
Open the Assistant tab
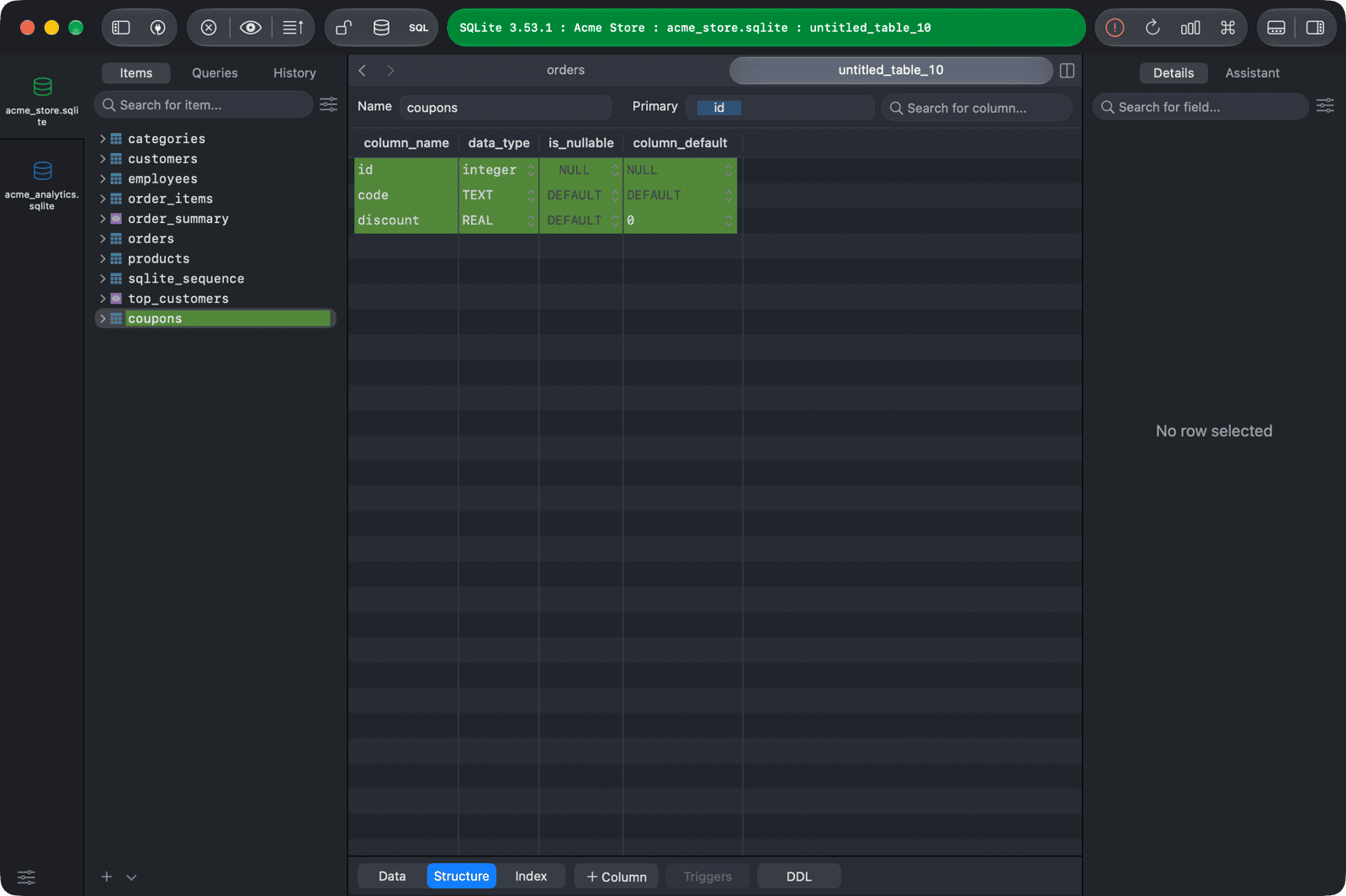[x=1252, y=73]
